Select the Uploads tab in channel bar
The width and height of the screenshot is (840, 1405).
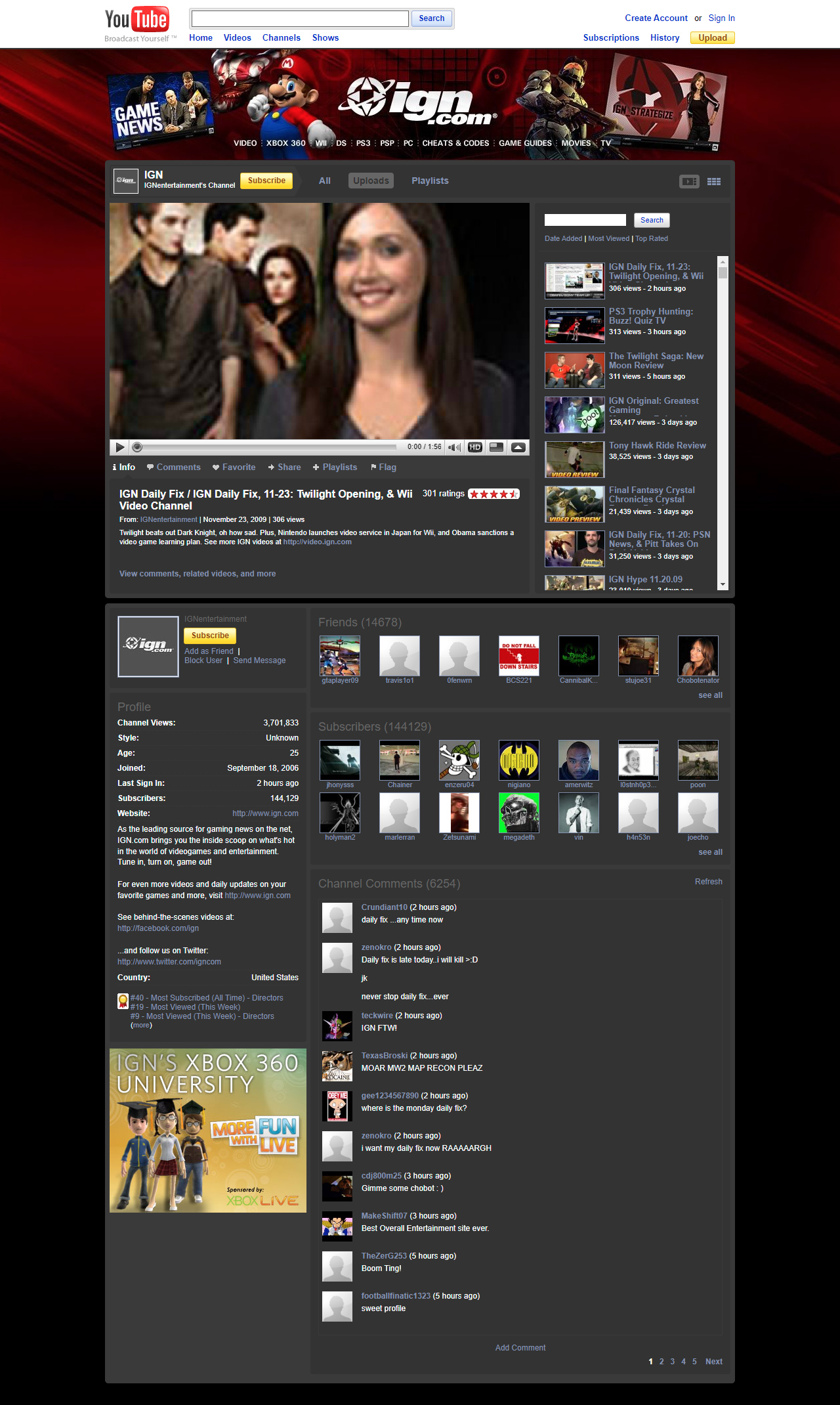[x=371, y=181]
